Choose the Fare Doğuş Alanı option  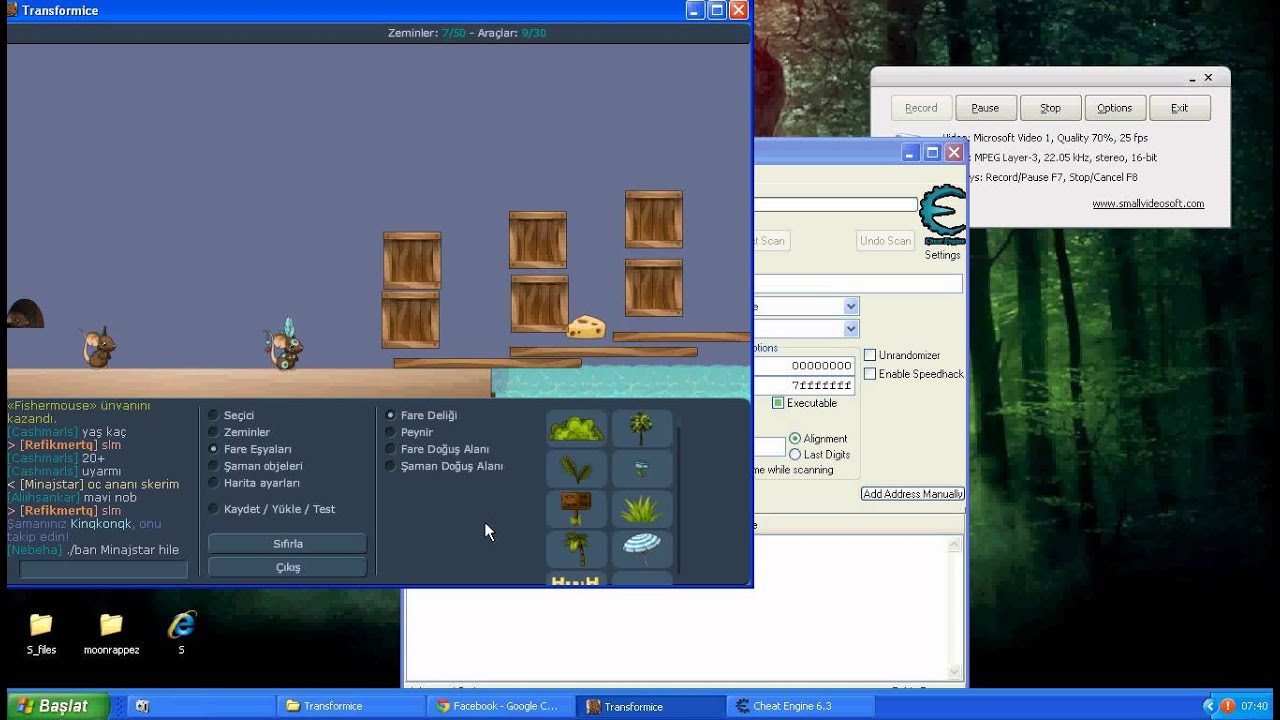[390, 449]
